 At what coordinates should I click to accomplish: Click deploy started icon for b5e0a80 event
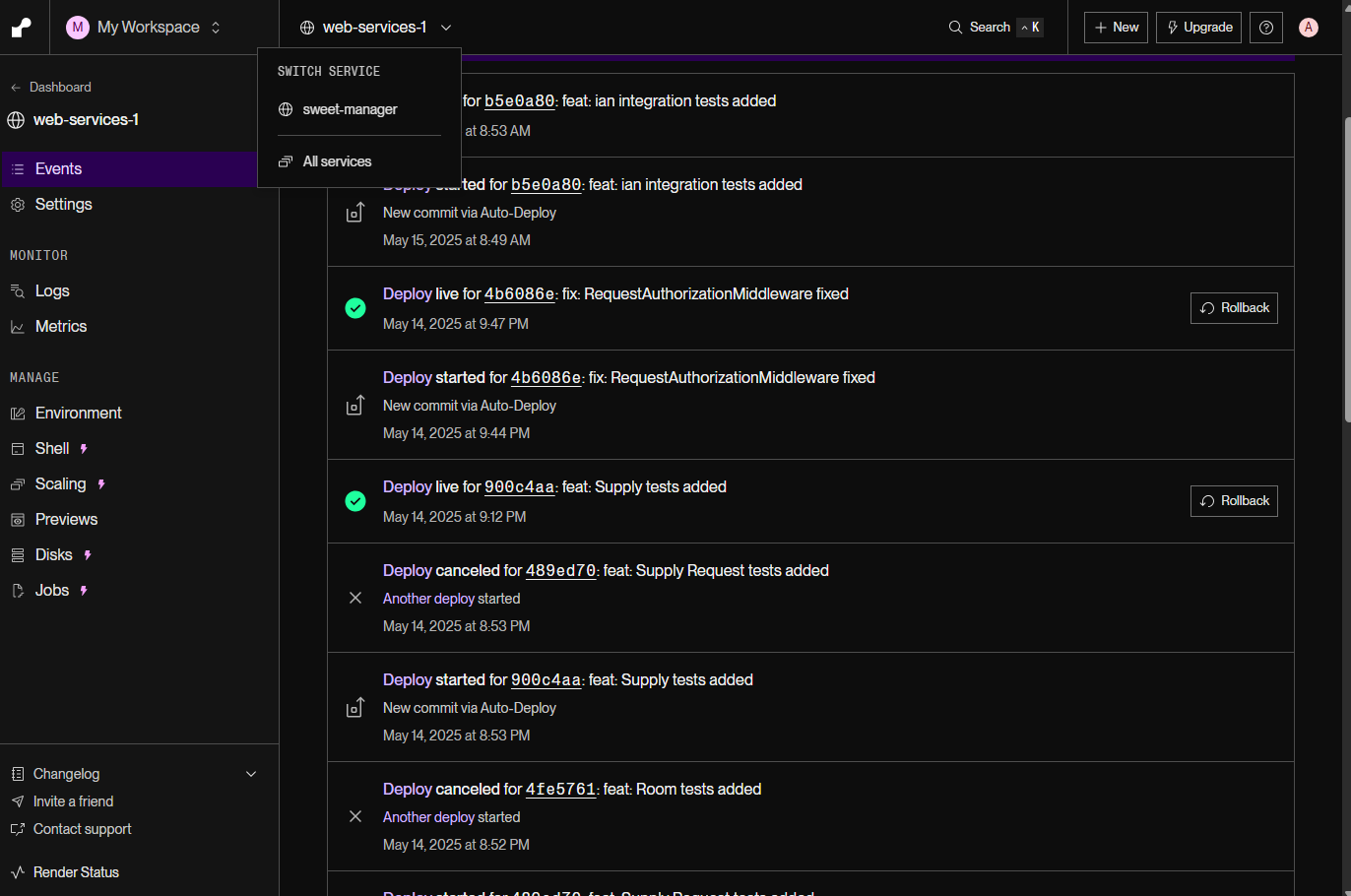click(355, 212)
